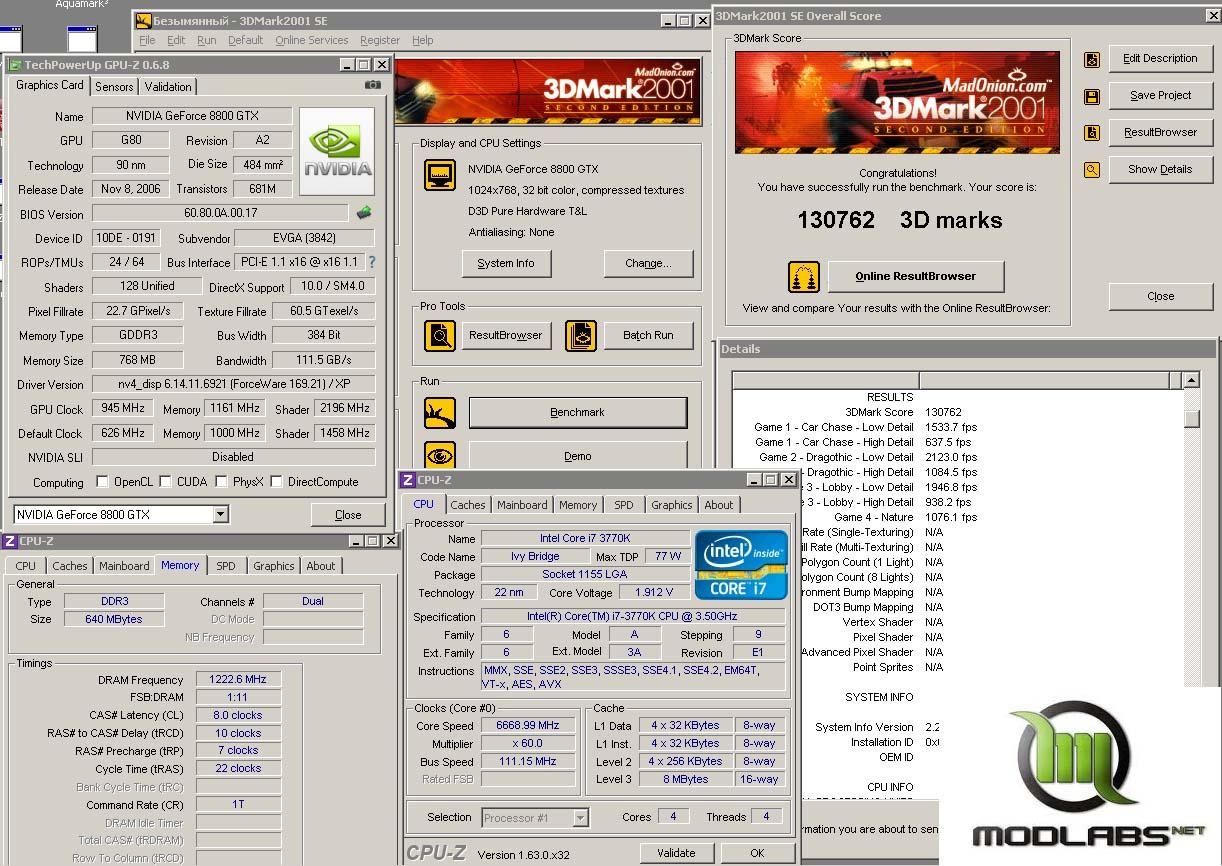Switch to Mainboard tab in front CPU-Z
Image resolution: width=1222 pixels, height=866 pixels.
point(522,505)
